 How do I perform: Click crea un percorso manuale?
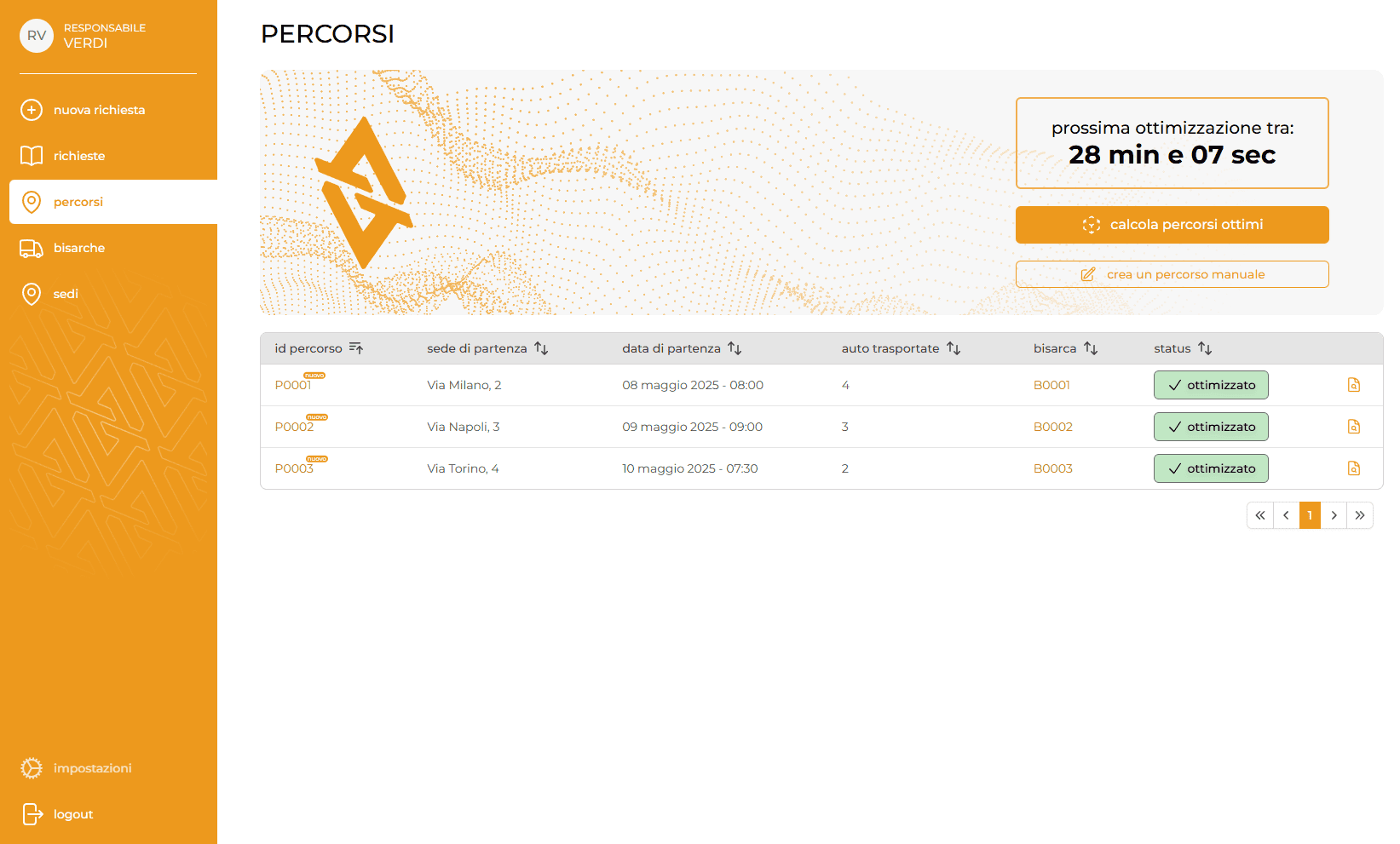point(1172,274)
